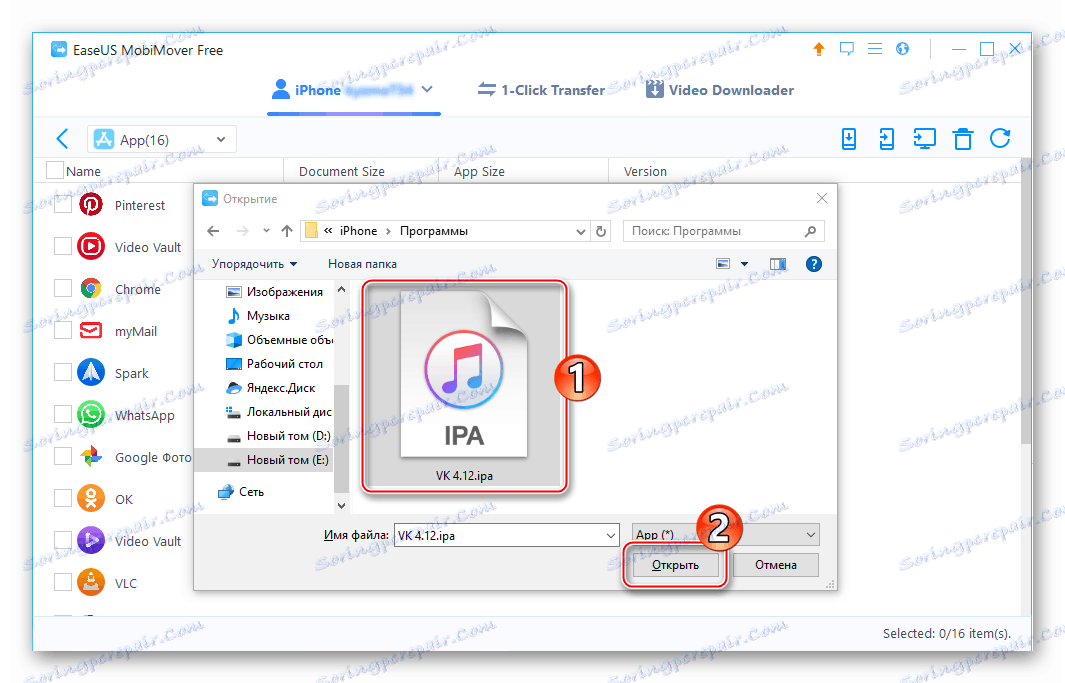Click the Chrome app icon
This screenshot has height=683, width=1065.
[91, 289]
